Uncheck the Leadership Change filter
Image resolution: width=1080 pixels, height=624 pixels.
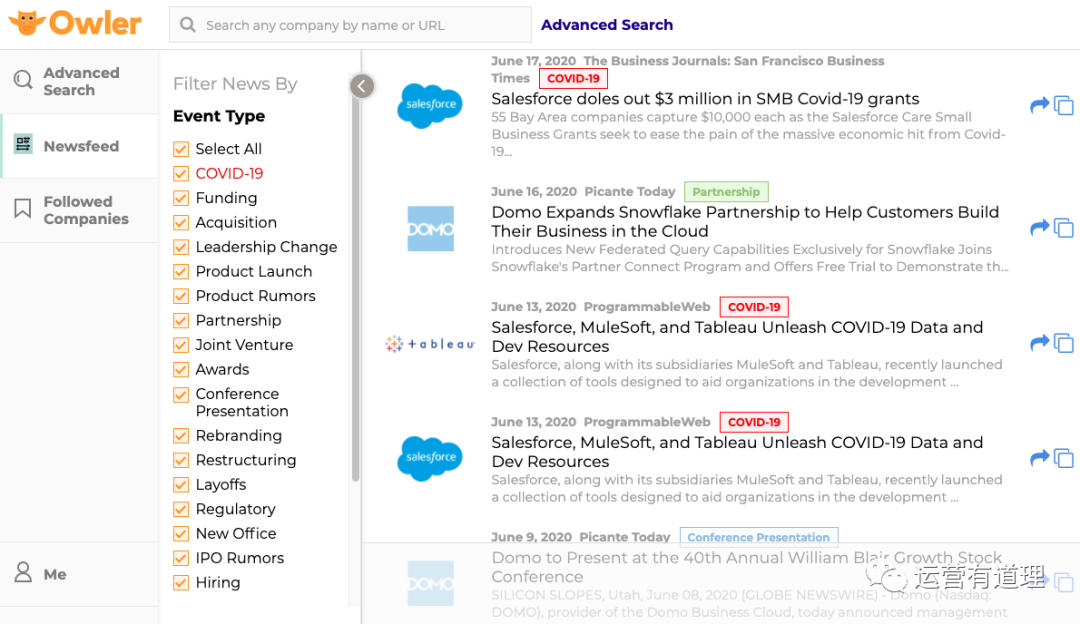coord(181,247)
